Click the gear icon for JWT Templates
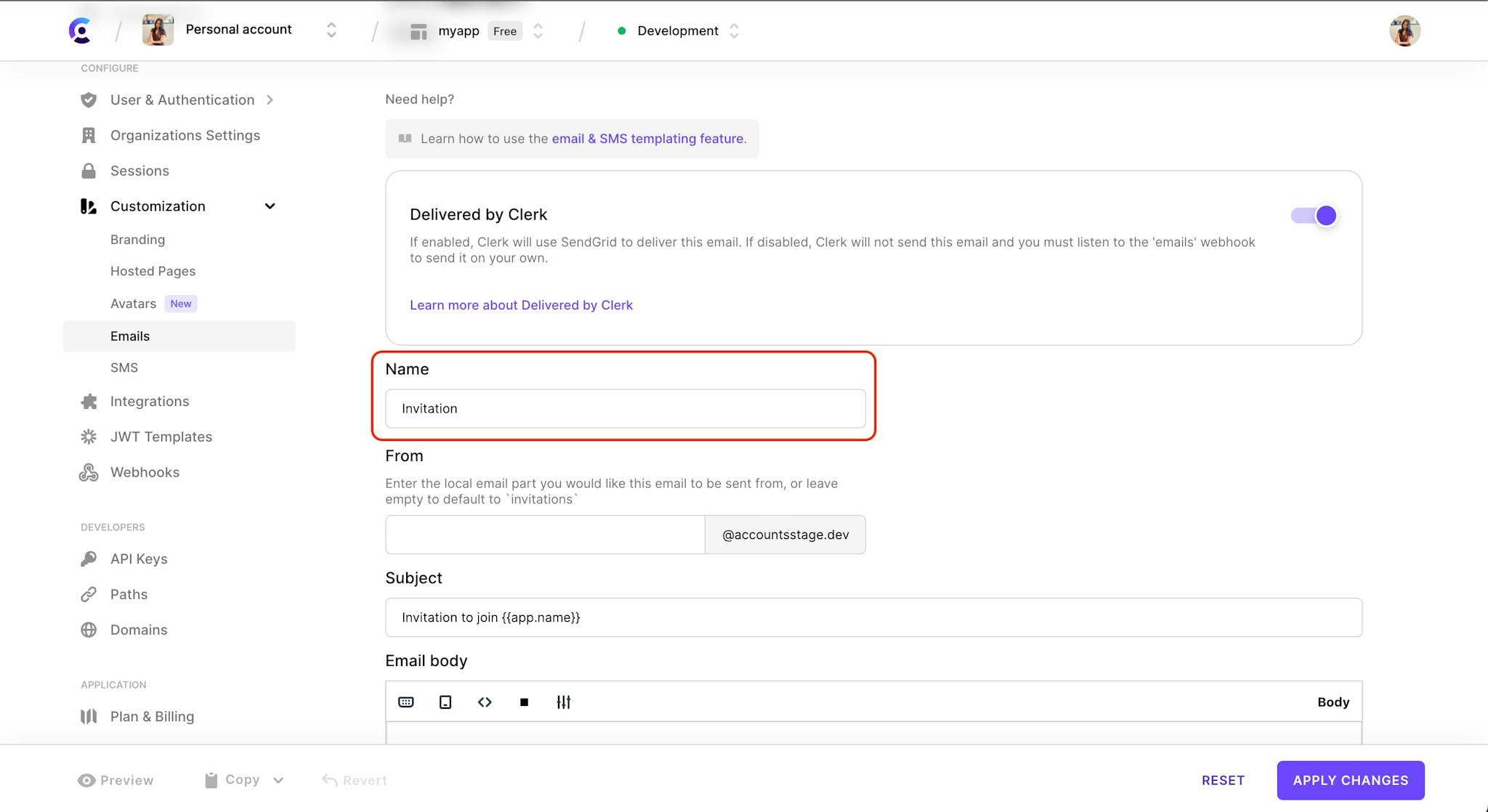This screenshot has height=812, width=1488. [x=89, y=436]
